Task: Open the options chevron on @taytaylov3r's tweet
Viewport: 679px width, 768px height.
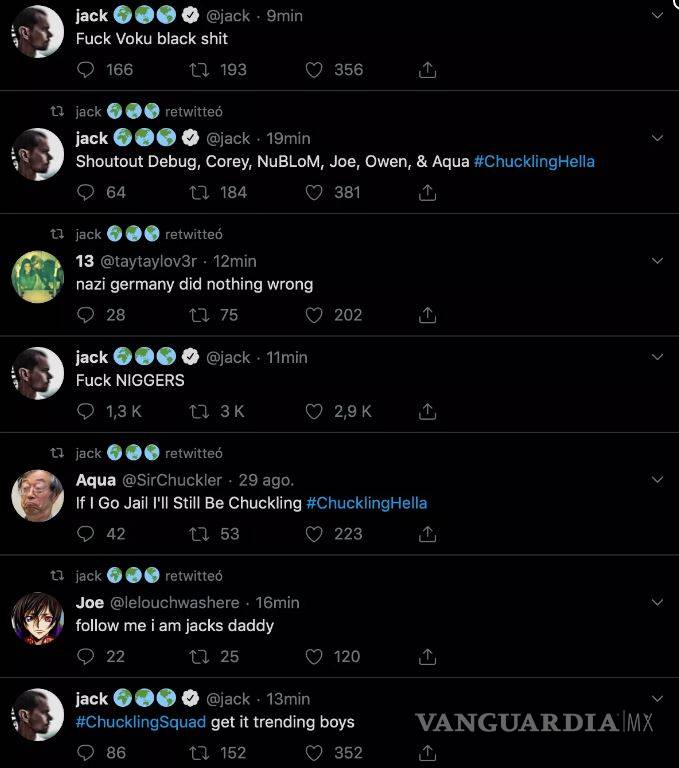Action: click(x=657, y=260)
